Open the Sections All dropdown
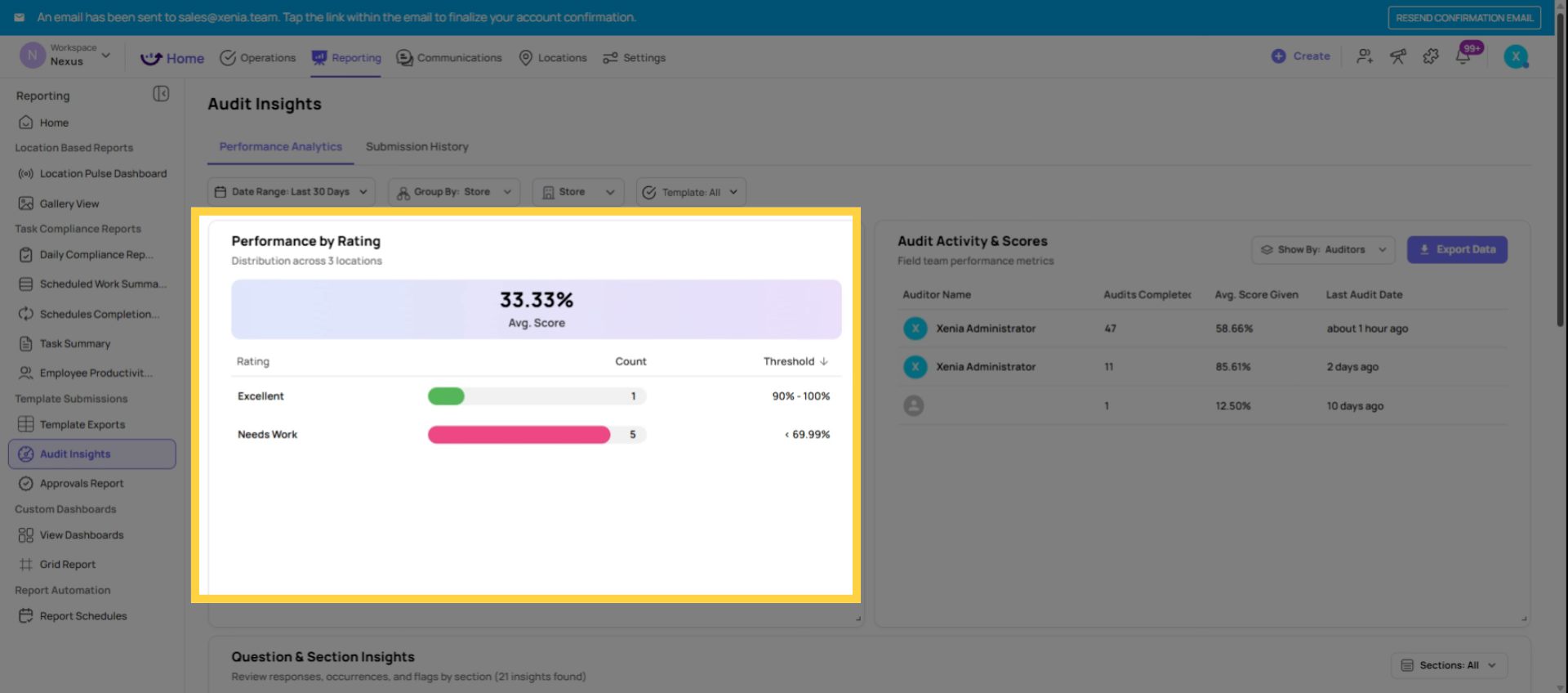Screen dimensions: 1568x693 coord(1449,665)
